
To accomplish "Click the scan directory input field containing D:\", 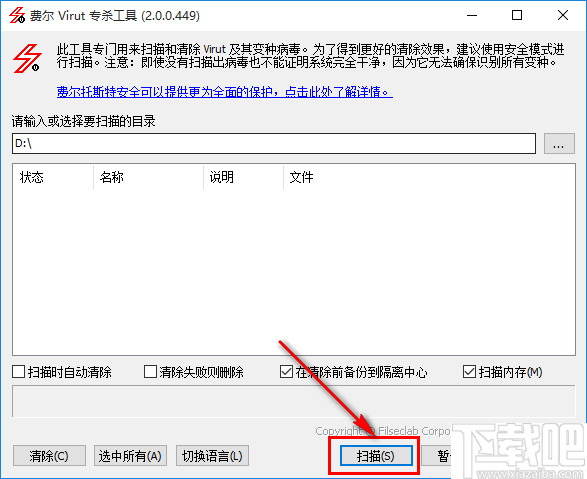I will 274,144.
